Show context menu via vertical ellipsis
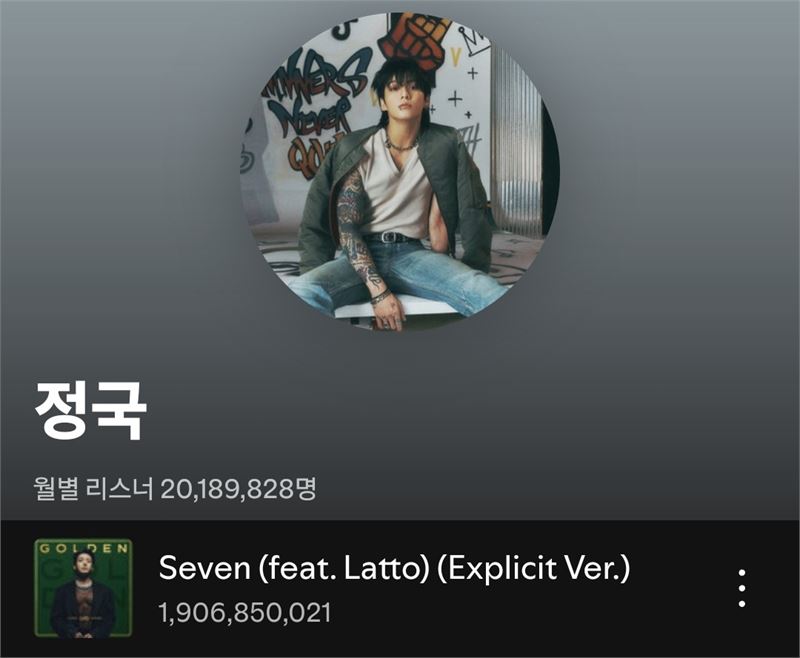The width and height of the screenshot is (800, 658). pyautogui.click(x=742, y=588)
